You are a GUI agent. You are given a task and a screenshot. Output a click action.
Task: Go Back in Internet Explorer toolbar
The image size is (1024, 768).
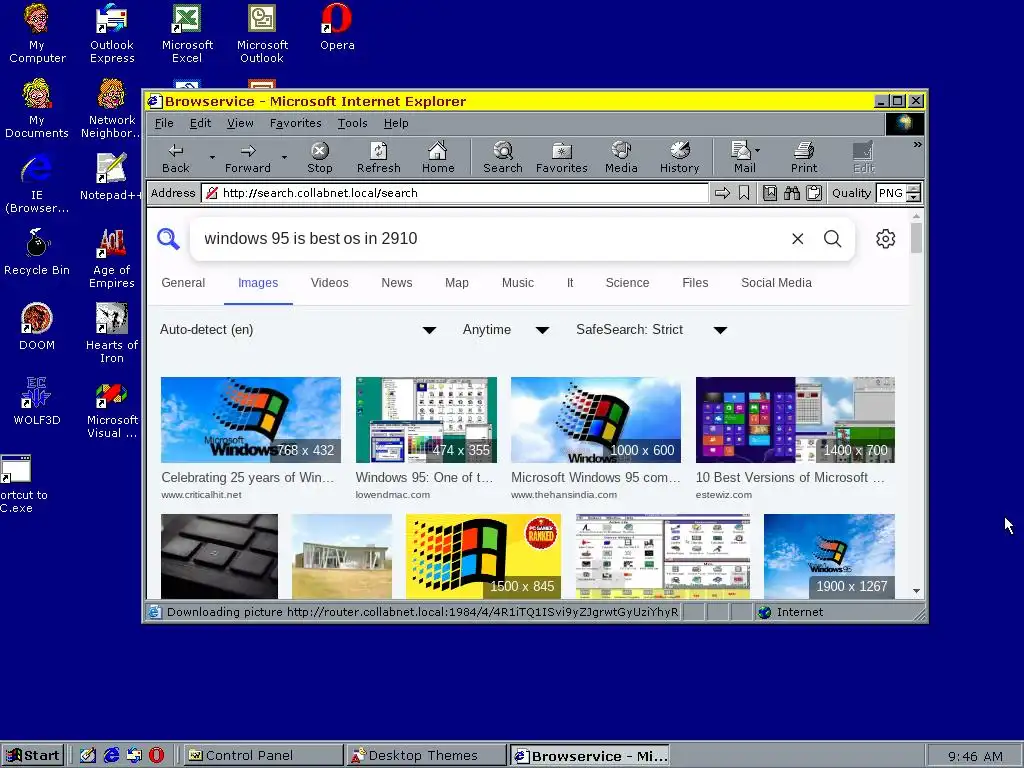tap(176, 158)
